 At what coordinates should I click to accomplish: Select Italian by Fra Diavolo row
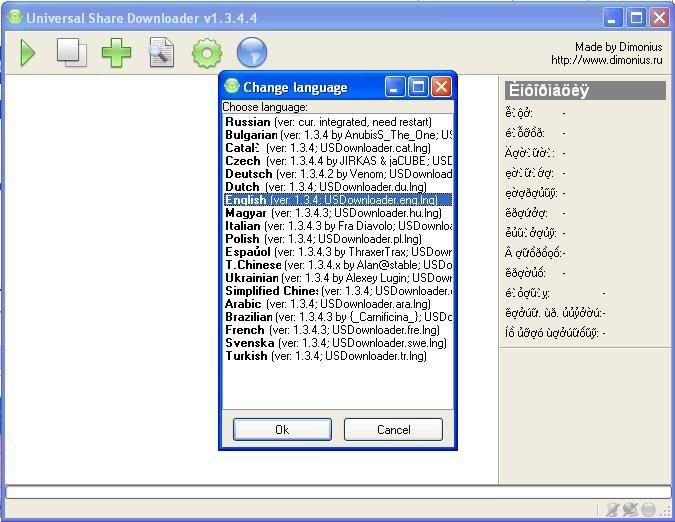pos(338,225)
